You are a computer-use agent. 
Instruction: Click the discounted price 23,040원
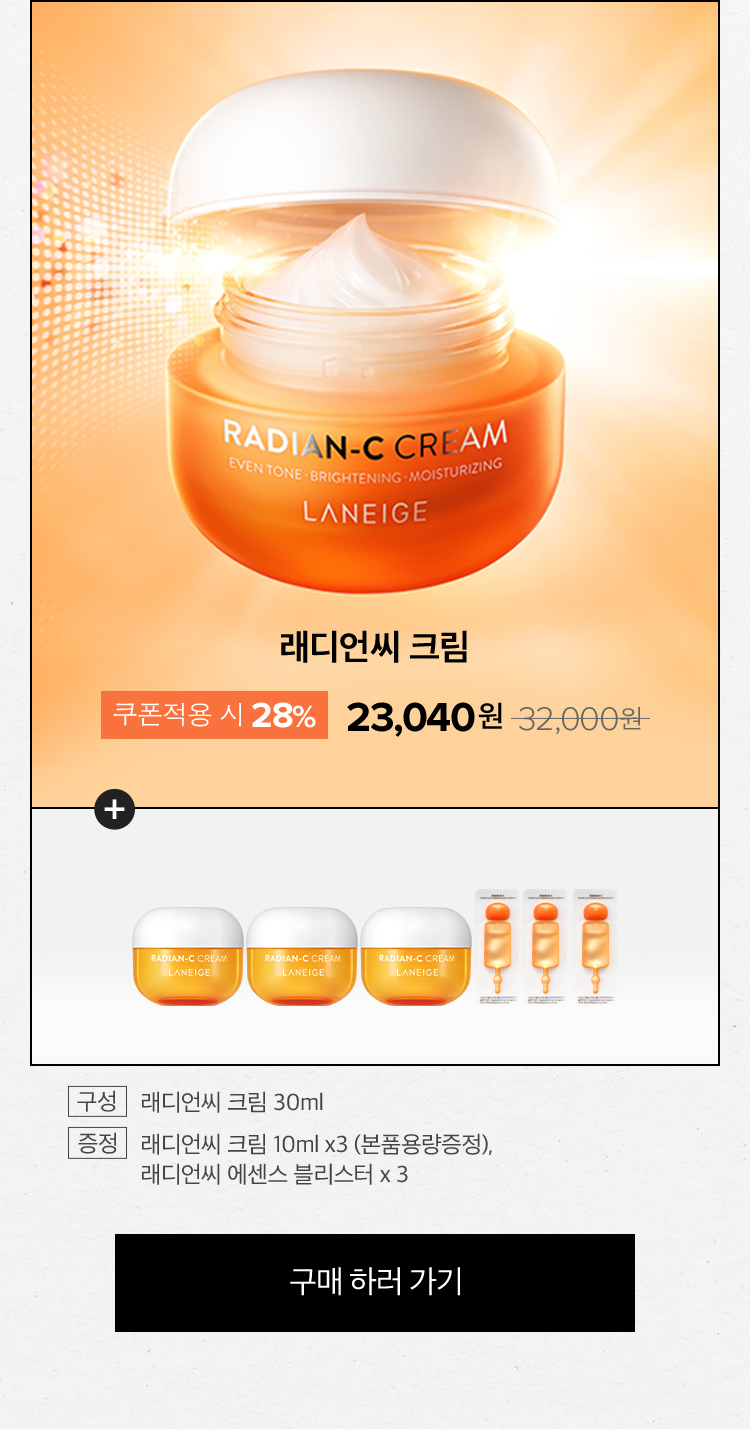(425, 716)
